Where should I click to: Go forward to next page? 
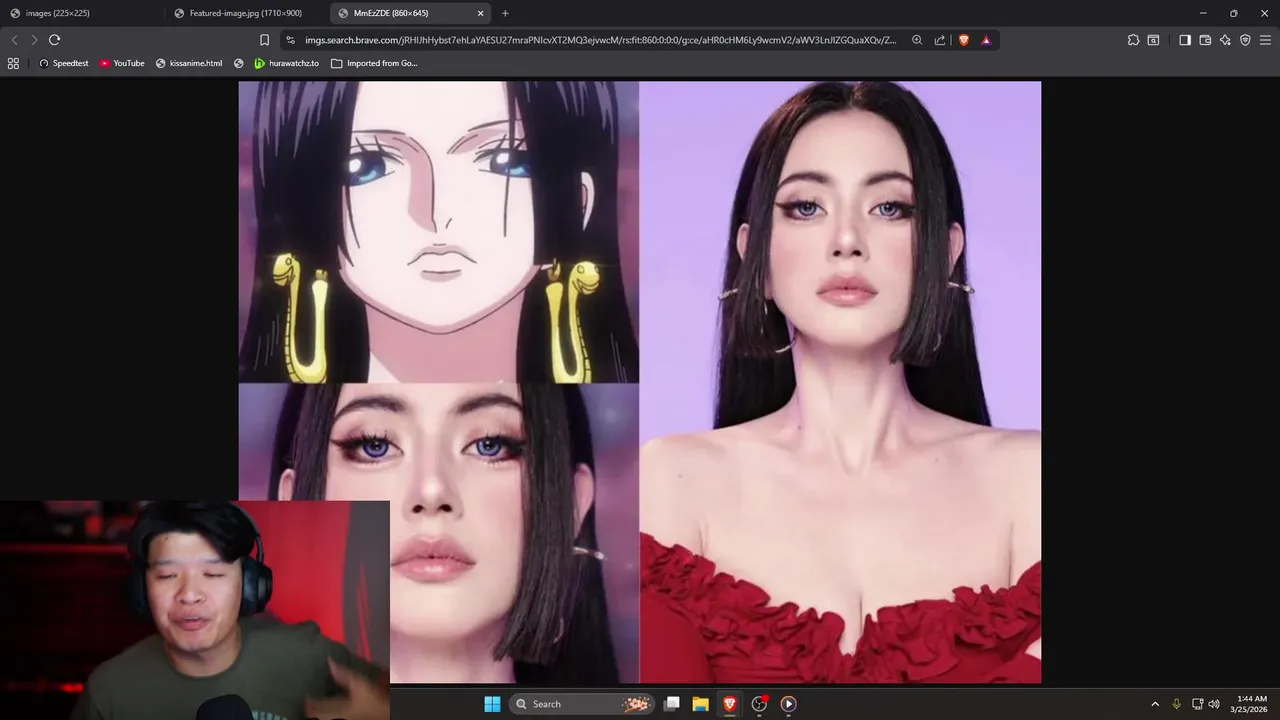tap(34, 40)
